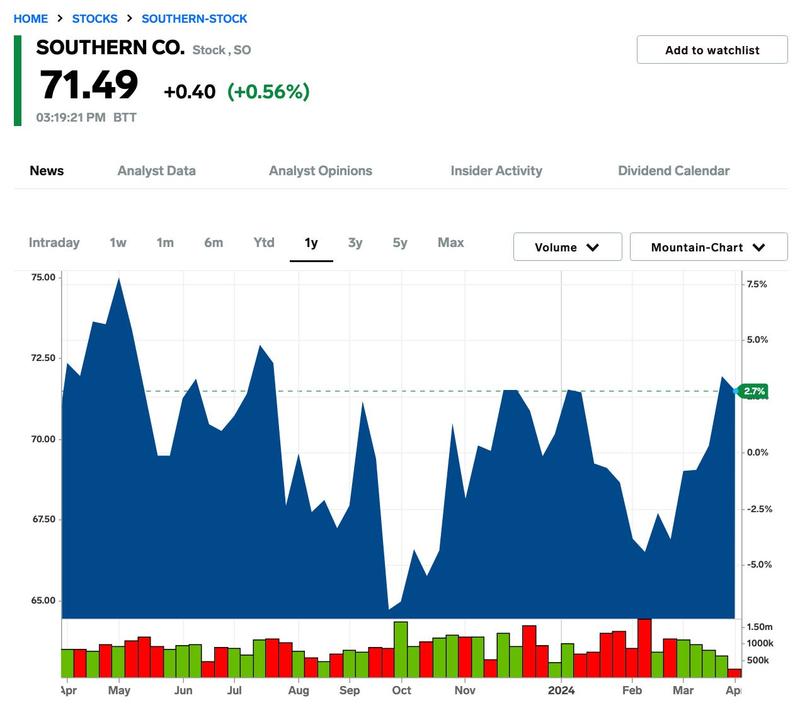
Task: Click the Sep date axis label
Action: click(349, 690)
